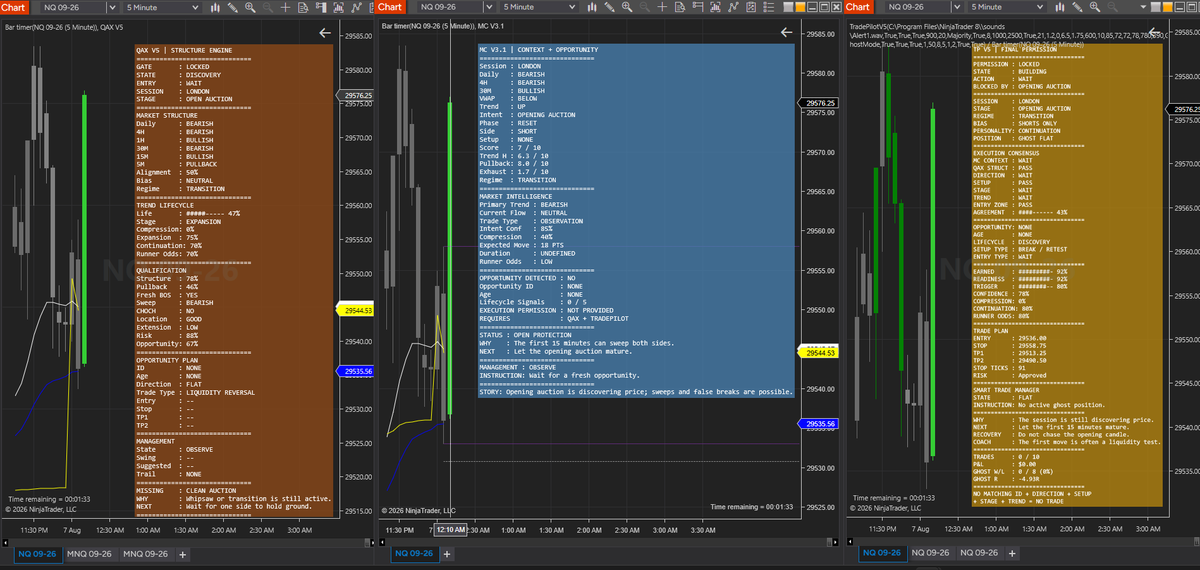Expand instrument dropdown in TradePilot chart
The image size is (1200, 570).
957,7
